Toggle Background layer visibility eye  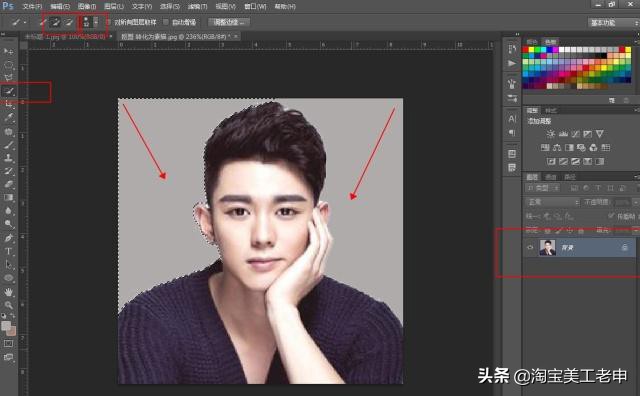[530, 247]
